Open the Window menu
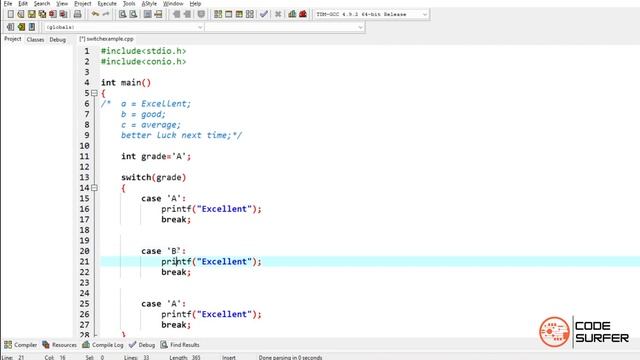The width and height of the screenshot is (640, 360). [x=173, y=4]
